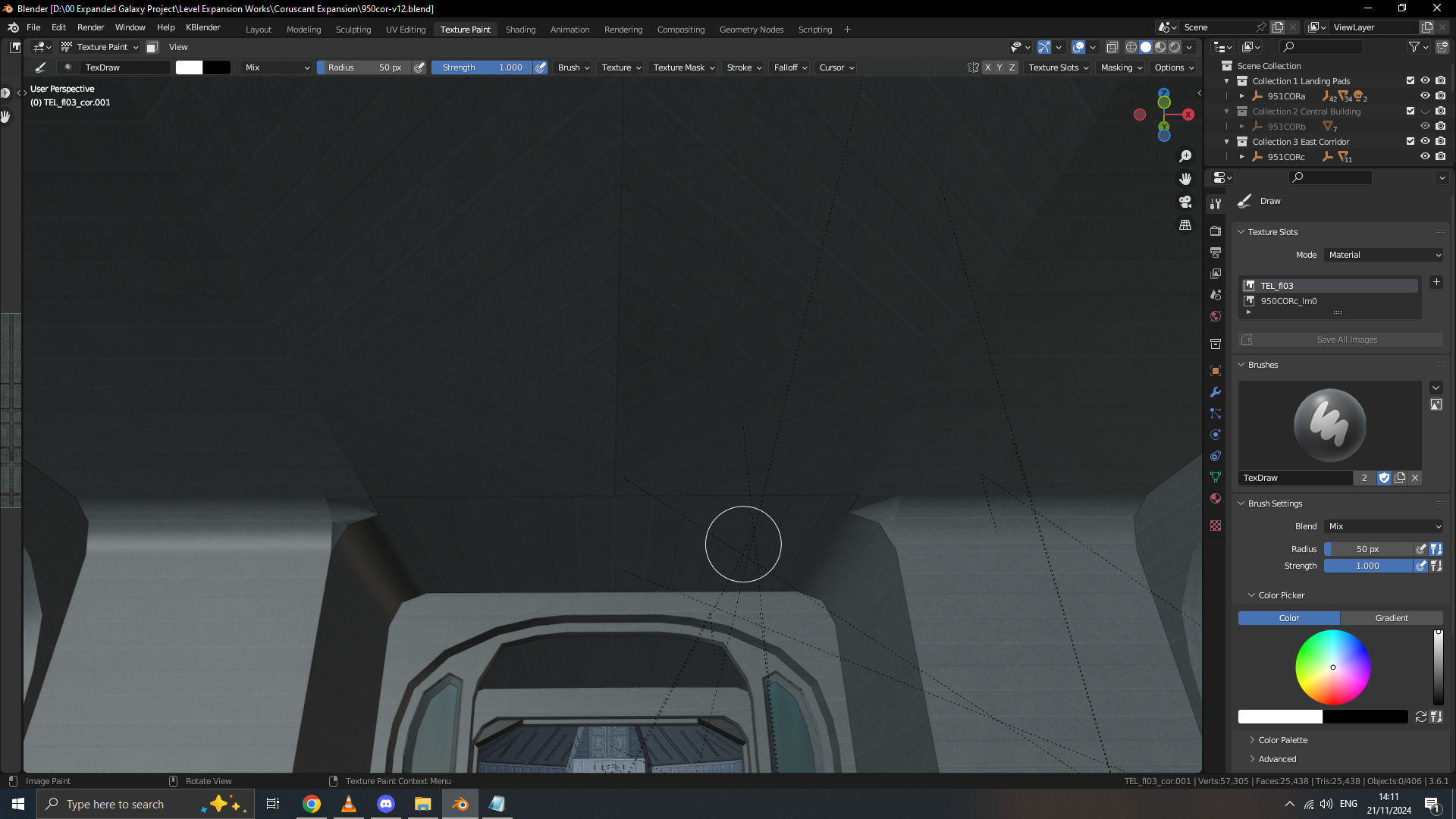
Task: Open the Masking dropdown
Action: (1122, 67)
